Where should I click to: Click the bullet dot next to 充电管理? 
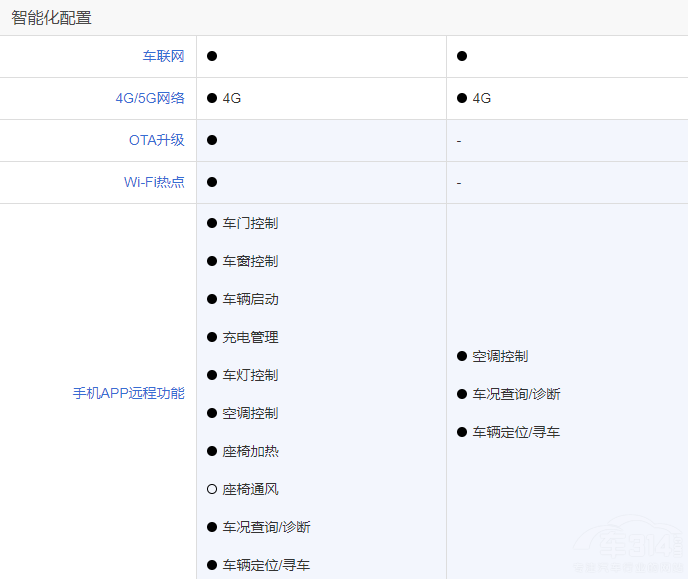click(212, 337)
